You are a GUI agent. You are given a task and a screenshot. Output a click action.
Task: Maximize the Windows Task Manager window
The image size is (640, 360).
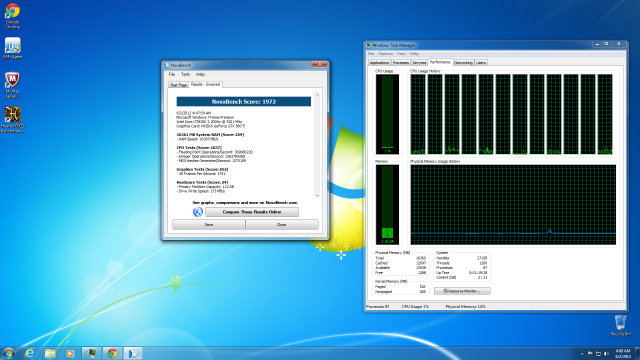tap(606, 44)
